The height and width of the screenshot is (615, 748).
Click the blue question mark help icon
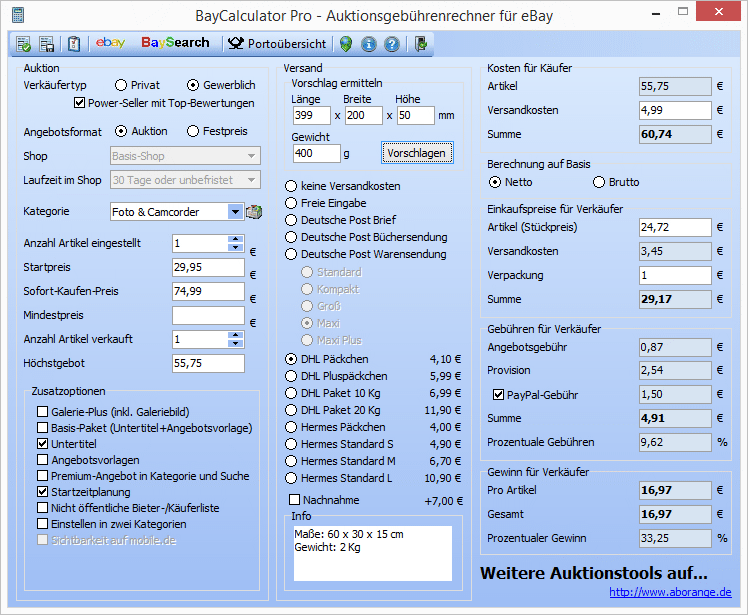point(392,44)
